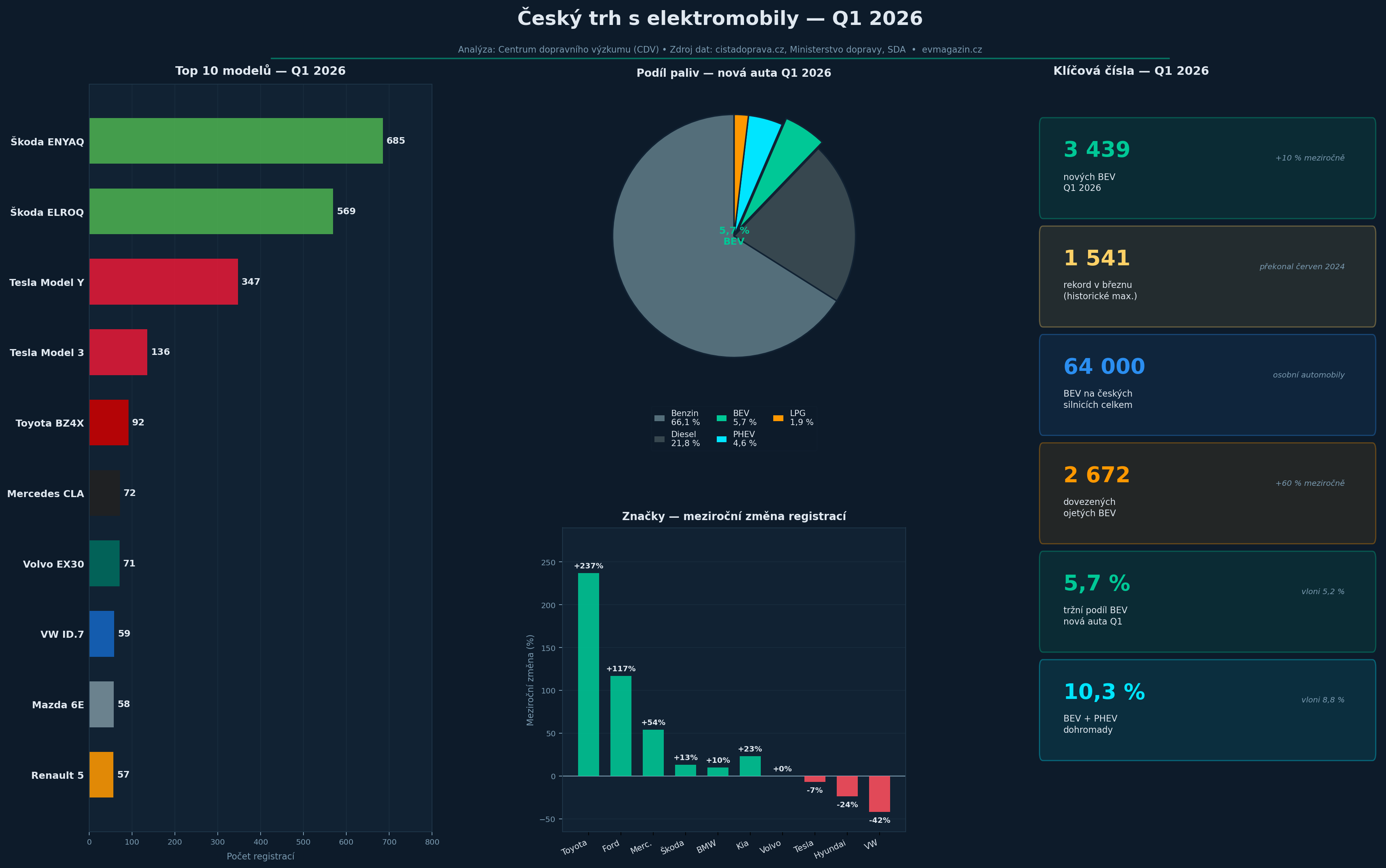This screenshot has width=1386, height=868.
Task: Click the BEV legend color swatch
Action: pos(721,418)
